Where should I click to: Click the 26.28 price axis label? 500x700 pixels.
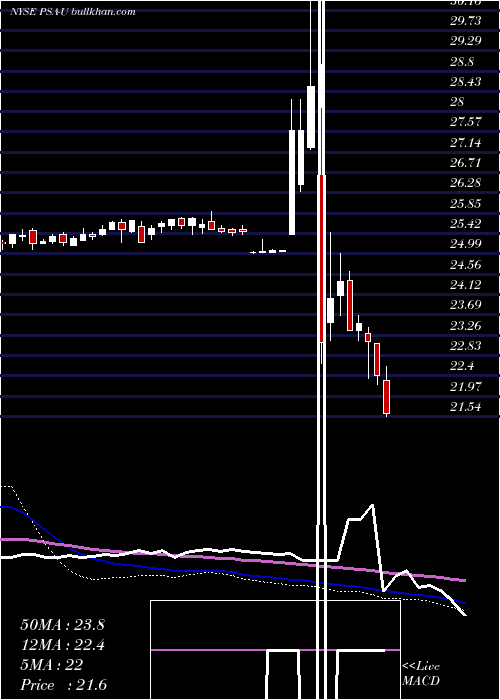click(466, 183)
